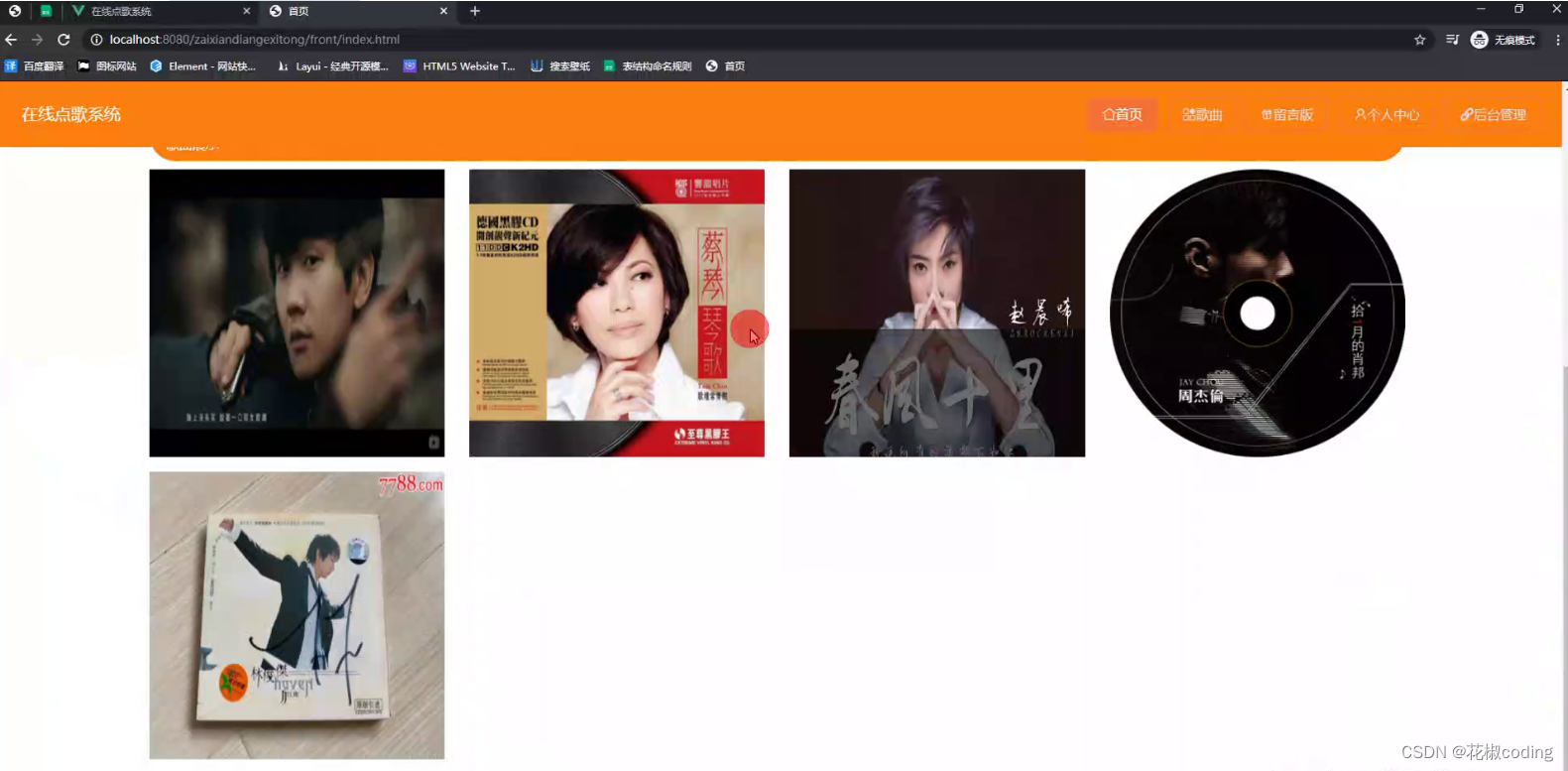
Task: Open the 首页 bookmark in bookmarks bar
Action: click(x=725, y=66)
